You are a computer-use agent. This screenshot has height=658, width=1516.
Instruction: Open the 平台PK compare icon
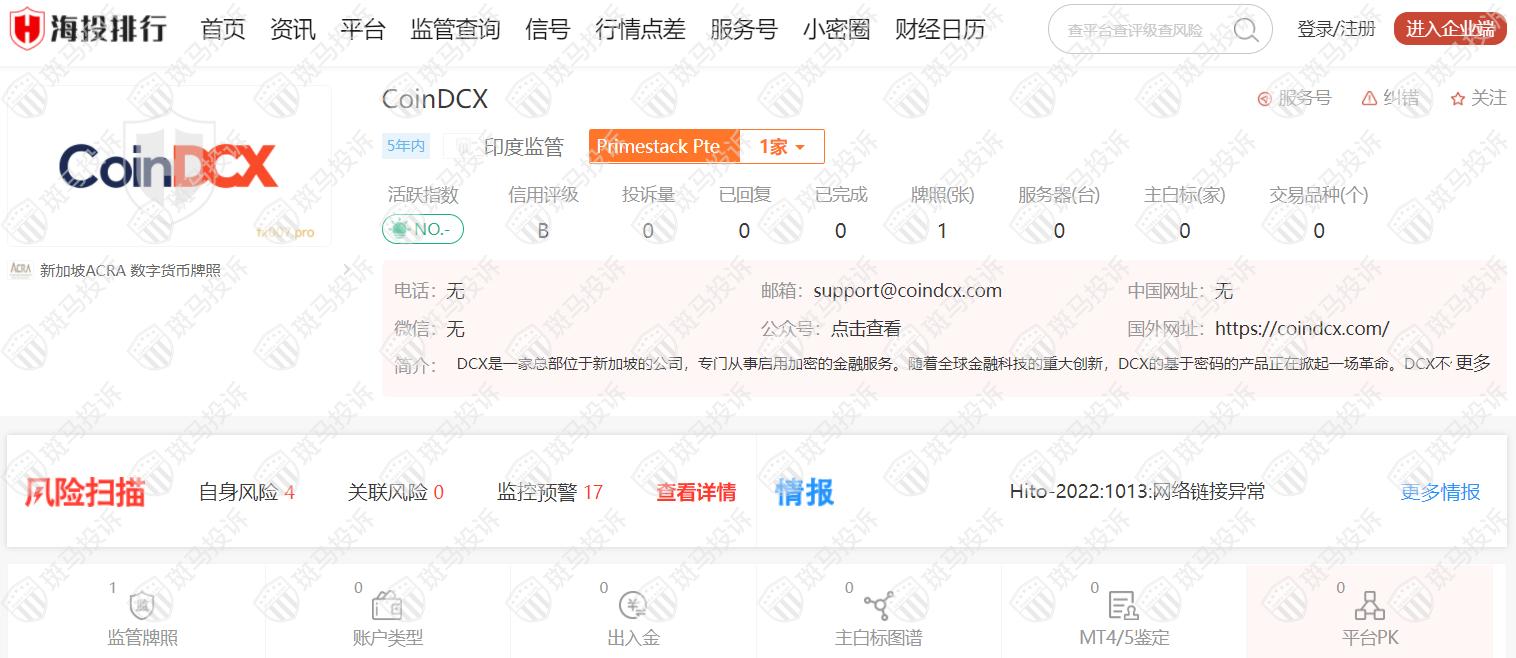click(x=1369, y=606)
